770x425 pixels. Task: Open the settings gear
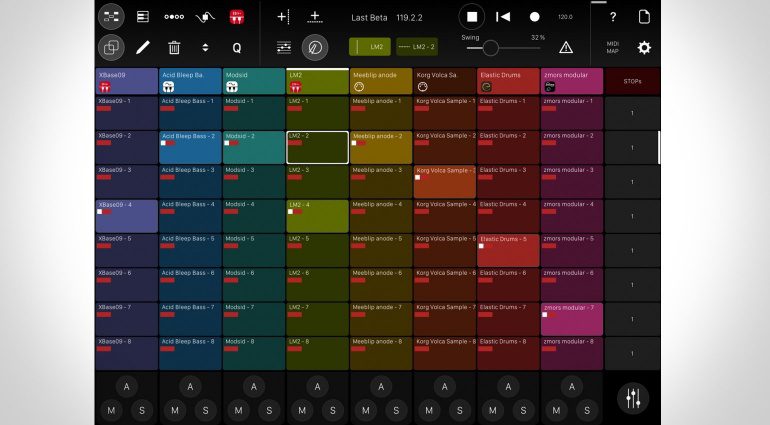tap(644, 47)
